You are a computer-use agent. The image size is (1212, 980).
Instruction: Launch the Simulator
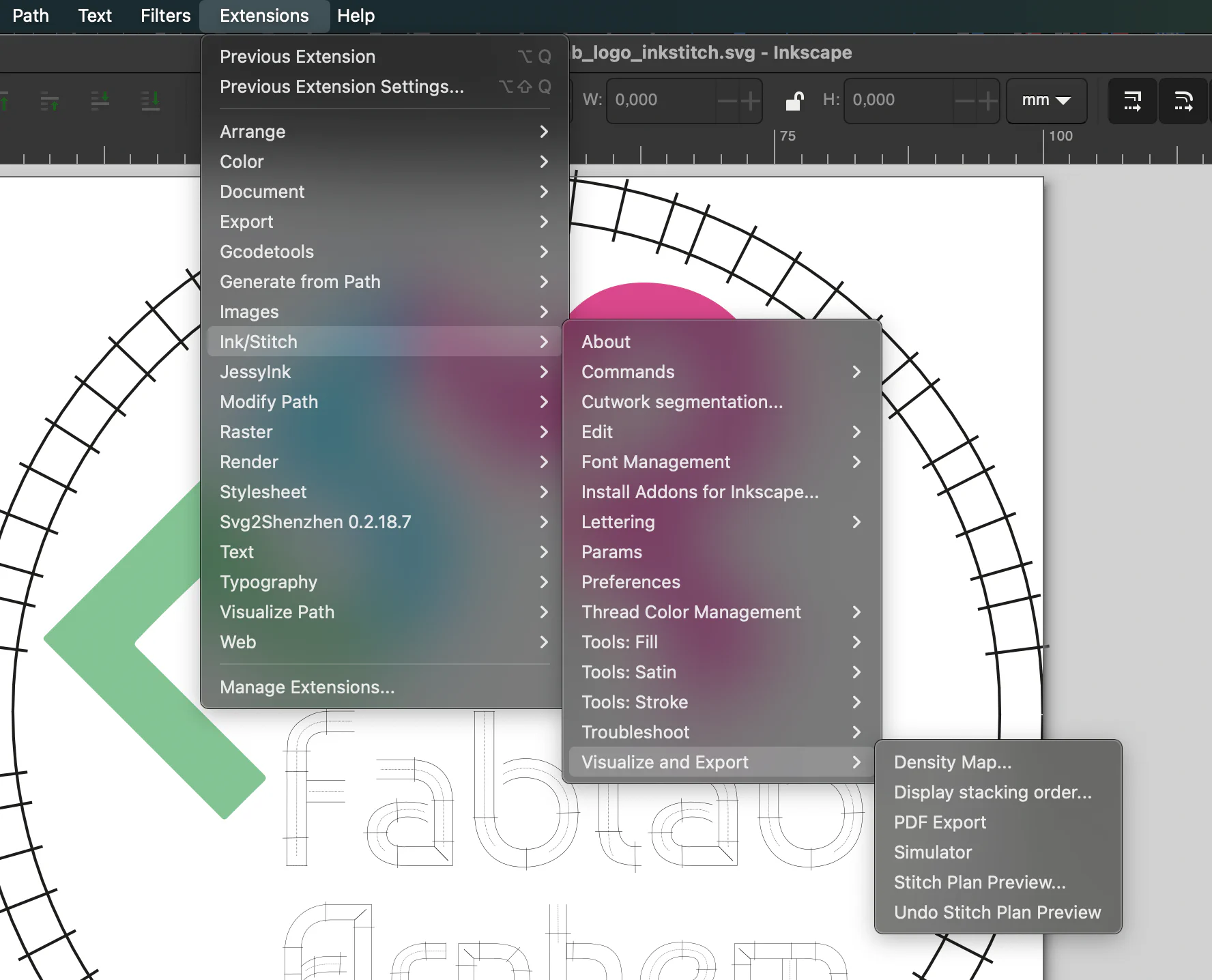click(998, 852)
